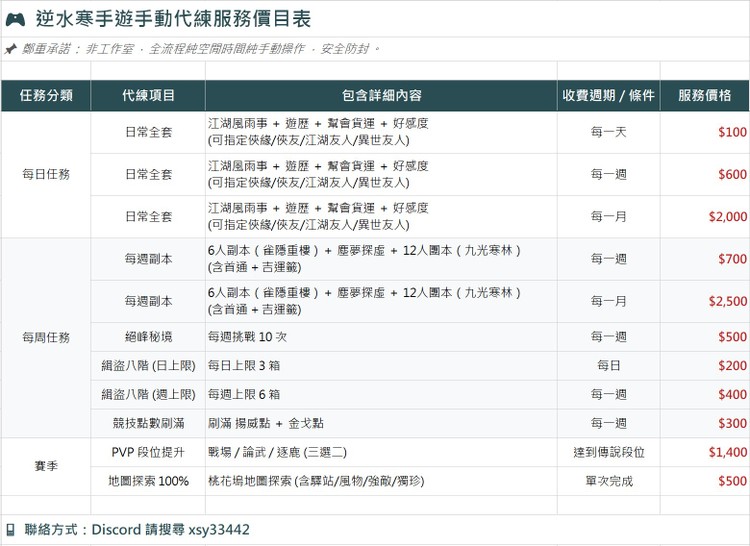Viewport: 750px width, 546px height.
Task: Click the title 逆水寒手遊手動代練服務價目表
Action: click(173, 19)
